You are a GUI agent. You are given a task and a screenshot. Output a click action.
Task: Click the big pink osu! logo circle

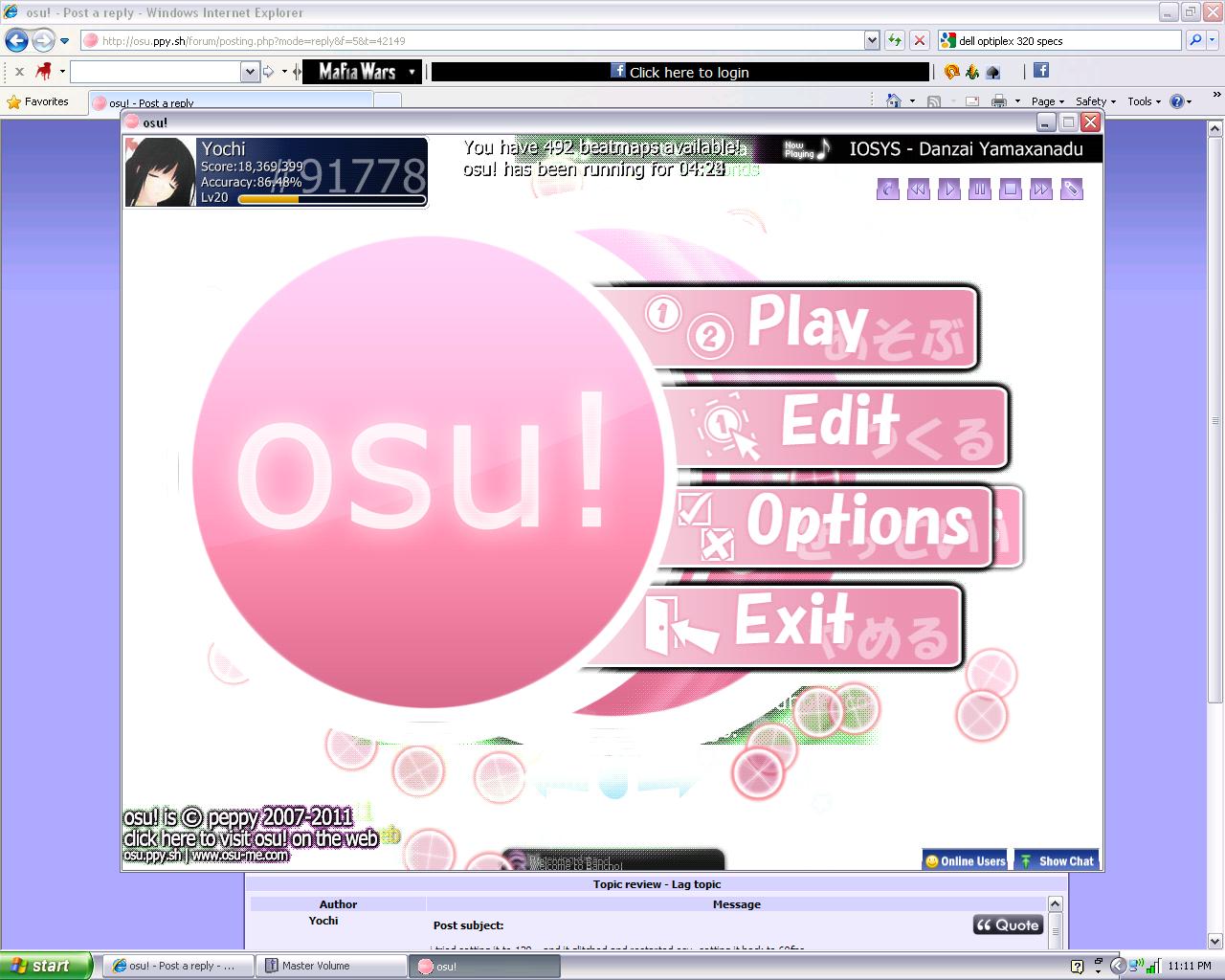click(429, 473)
